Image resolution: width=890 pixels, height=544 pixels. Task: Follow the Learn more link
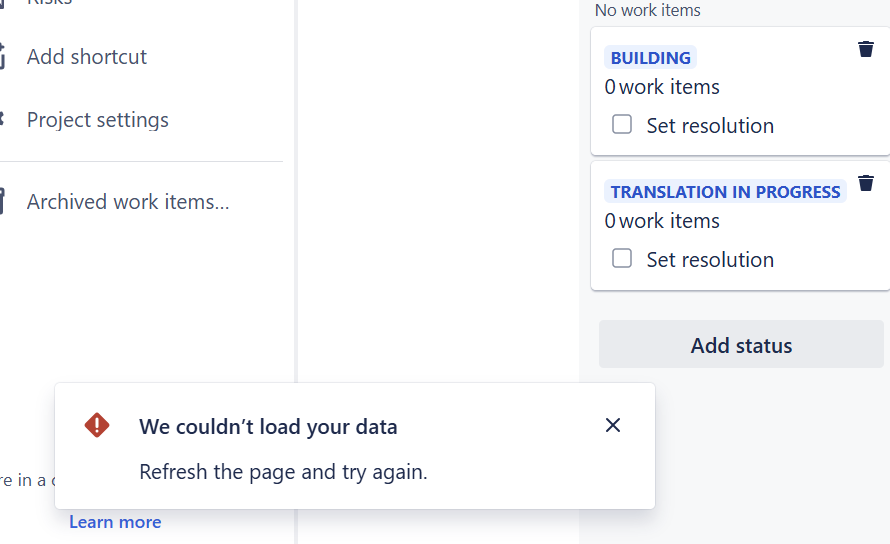115,522
